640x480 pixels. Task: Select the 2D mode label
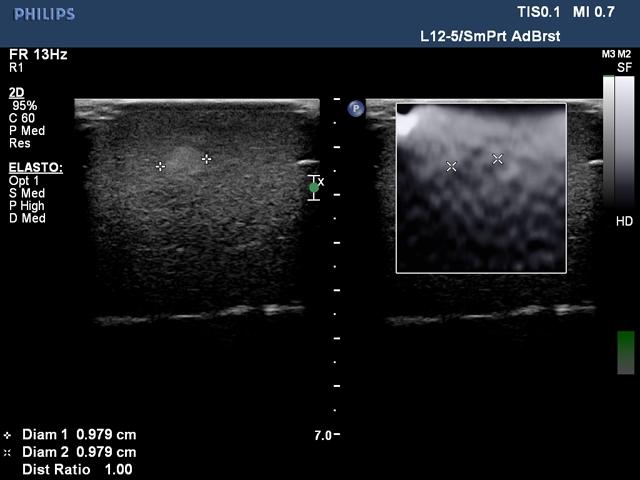16,91
